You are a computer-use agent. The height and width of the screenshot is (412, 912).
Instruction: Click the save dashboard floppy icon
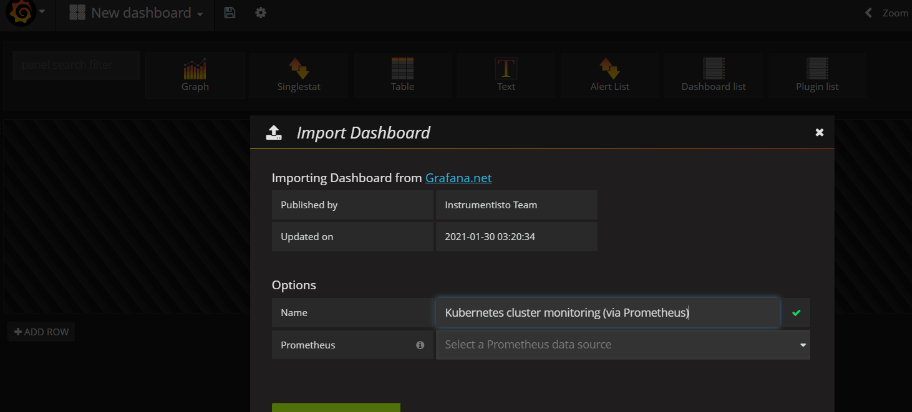point(230,13)
